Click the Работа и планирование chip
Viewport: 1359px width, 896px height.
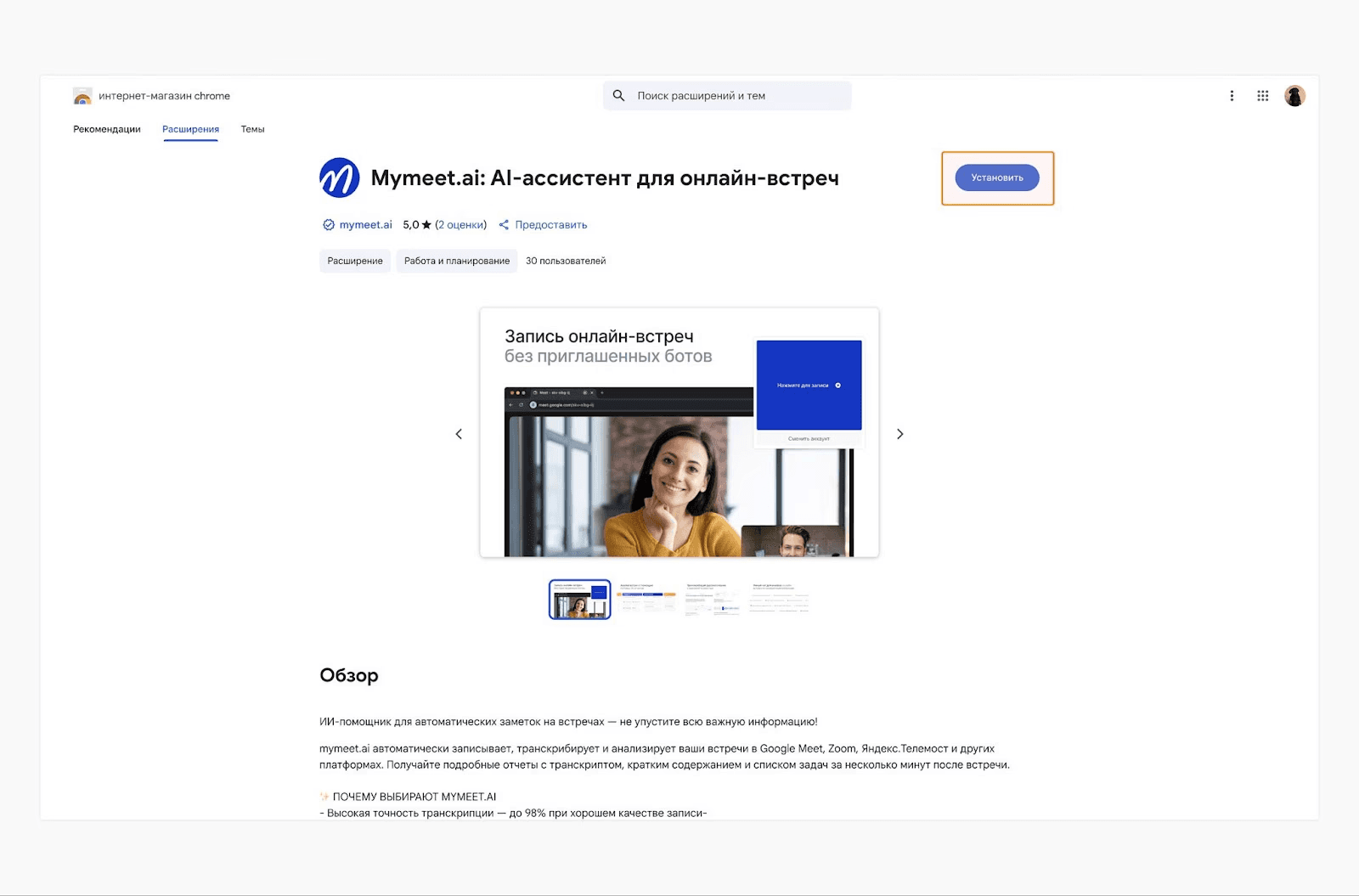(x=457, y=261)
